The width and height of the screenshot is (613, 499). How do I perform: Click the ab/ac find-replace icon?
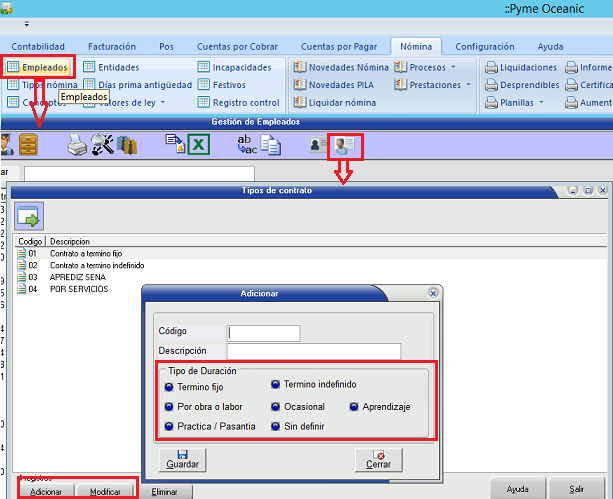(x=247, y=144)
